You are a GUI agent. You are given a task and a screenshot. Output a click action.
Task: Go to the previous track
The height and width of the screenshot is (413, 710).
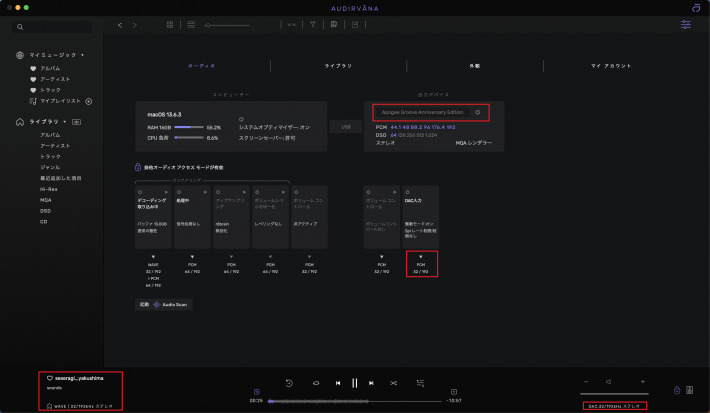click(338, 382)
